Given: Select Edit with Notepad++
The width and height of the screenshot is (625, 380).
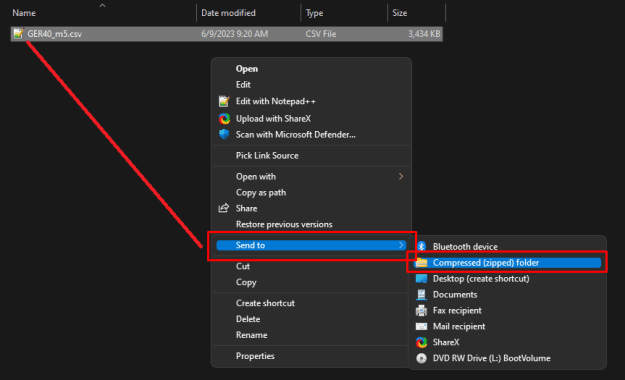Looking at the screenshot, I should click(275, 101).
